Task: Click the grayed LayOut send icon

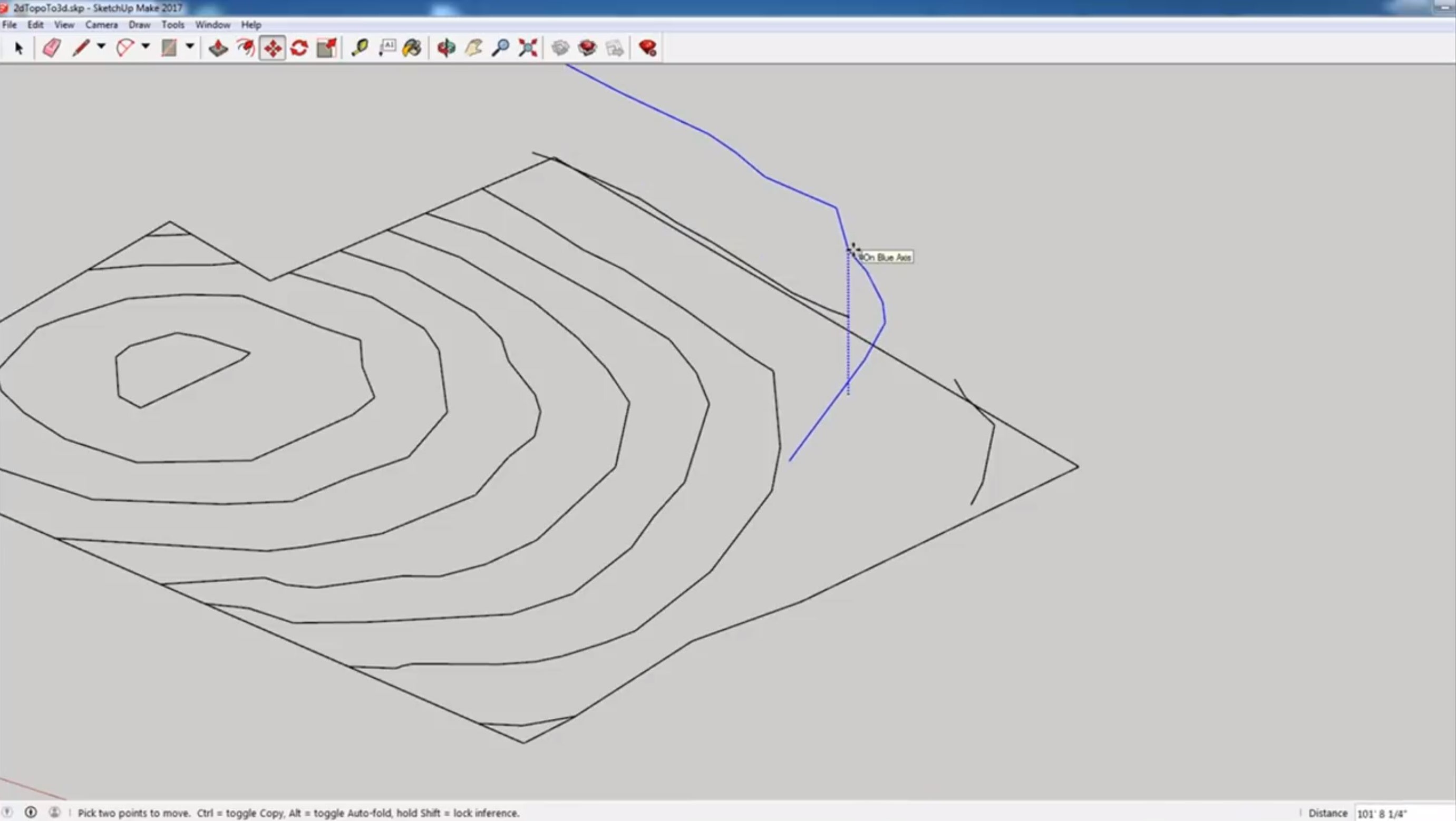Action: pyautogui.click(x=615, y=48)
